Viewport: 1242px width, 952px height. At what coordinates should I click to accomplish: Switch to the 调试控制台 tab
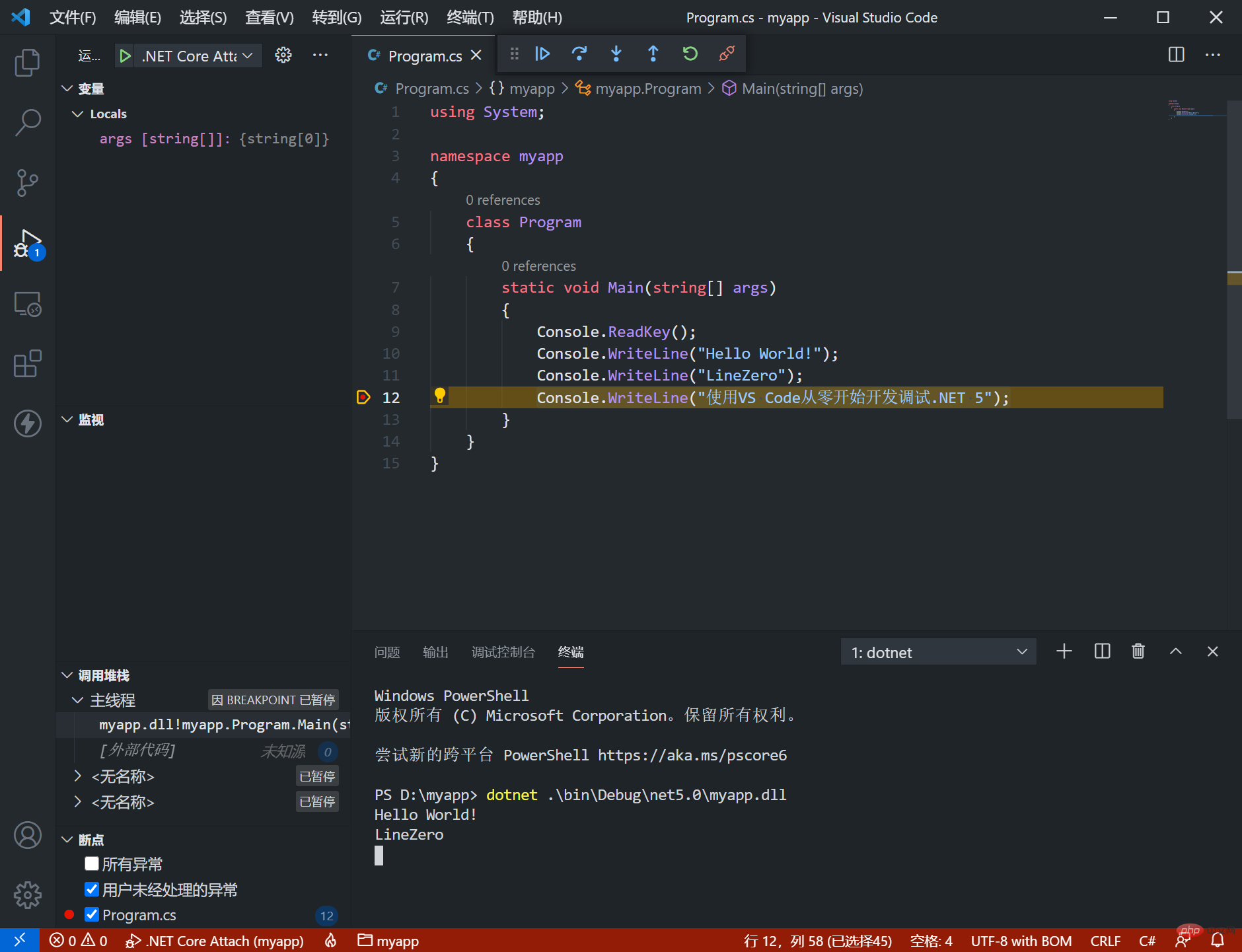503,652
